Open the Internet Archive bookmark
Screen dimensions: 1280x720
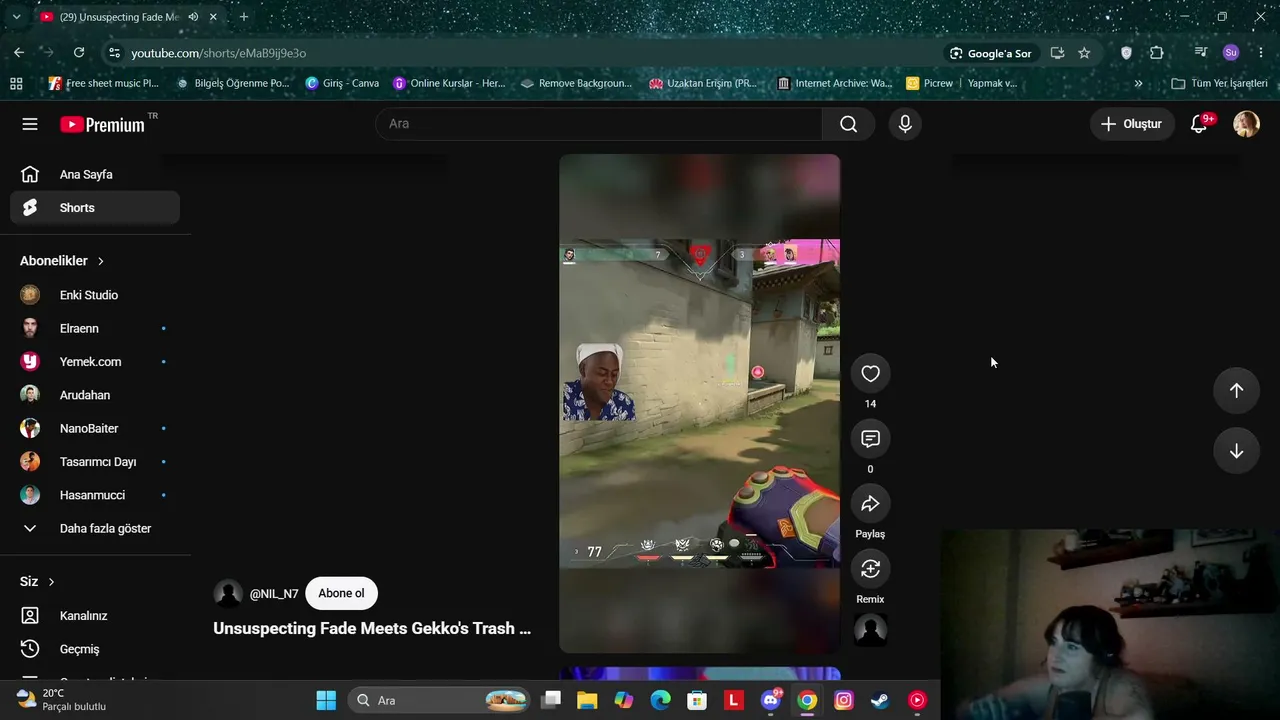[834, 83]
